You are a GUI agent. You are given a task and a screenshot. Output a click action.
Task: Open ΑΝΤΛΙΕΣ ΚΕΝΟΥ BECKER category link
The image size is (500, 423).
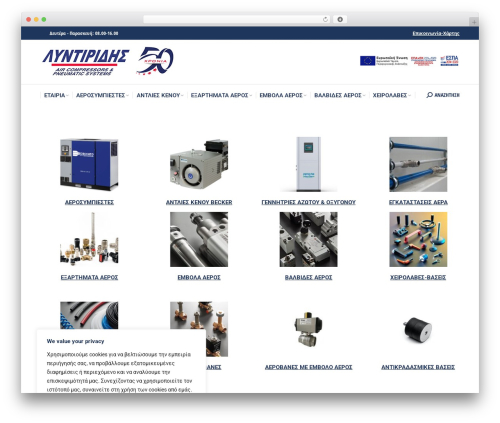pos(199,202)
